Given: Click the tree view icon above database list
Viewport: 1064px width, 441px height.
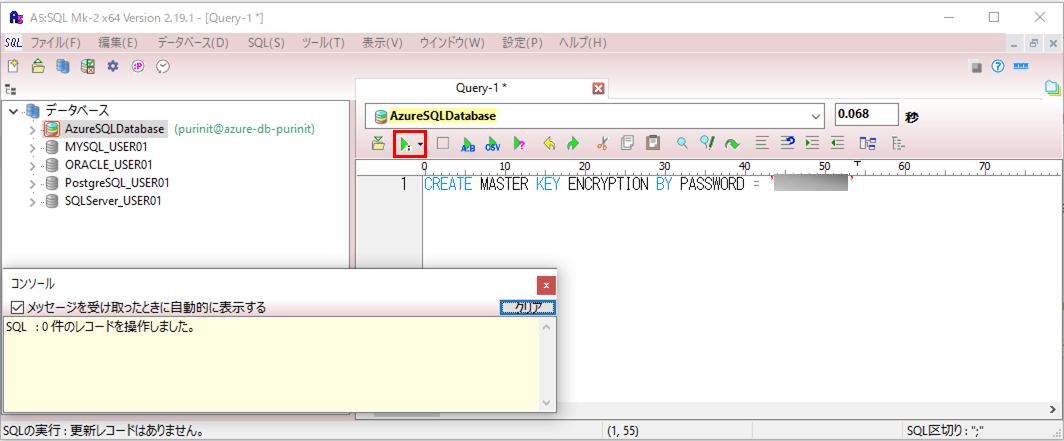Looking at the screenshot, I should 10,89.
